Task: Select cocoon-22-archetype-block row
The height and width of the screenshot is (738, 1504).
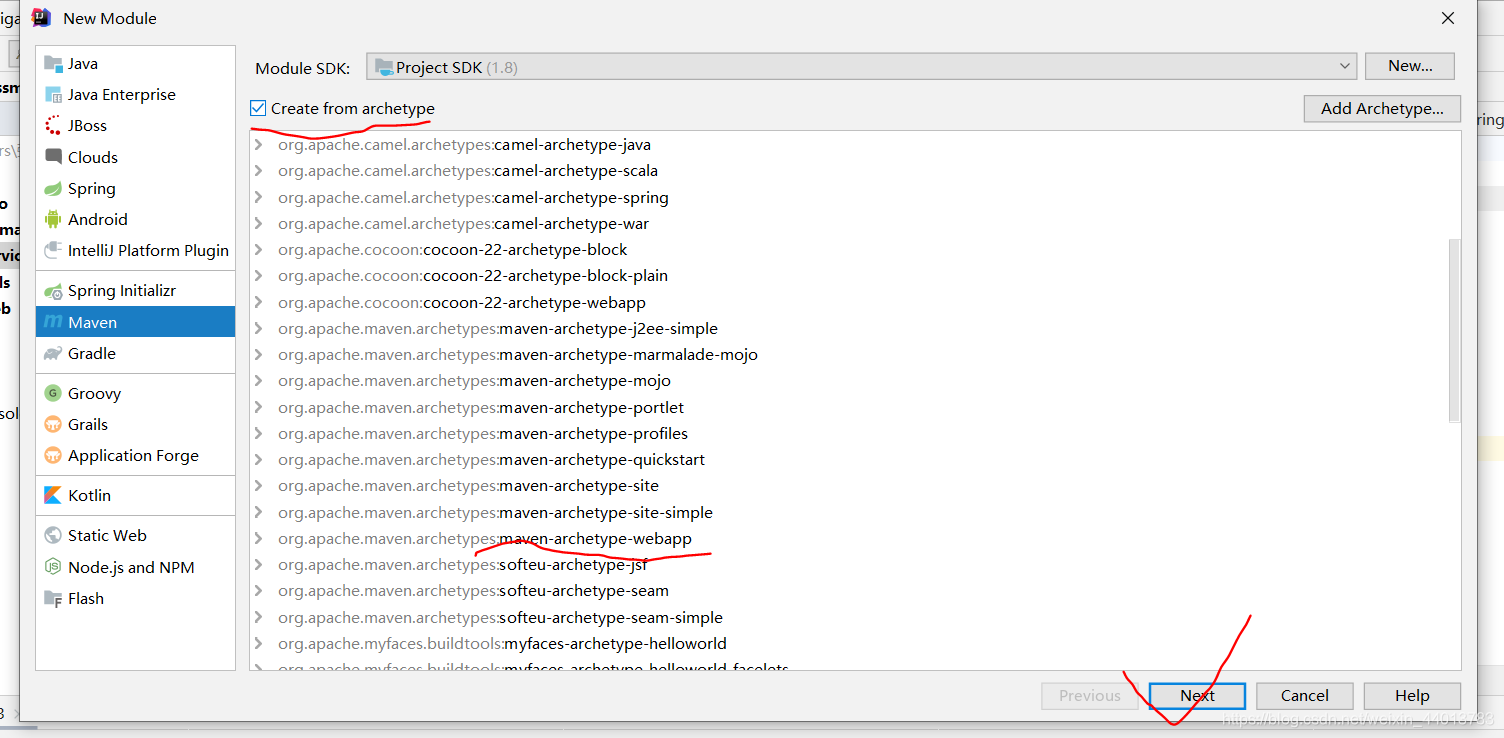Action: pos(855,249)
